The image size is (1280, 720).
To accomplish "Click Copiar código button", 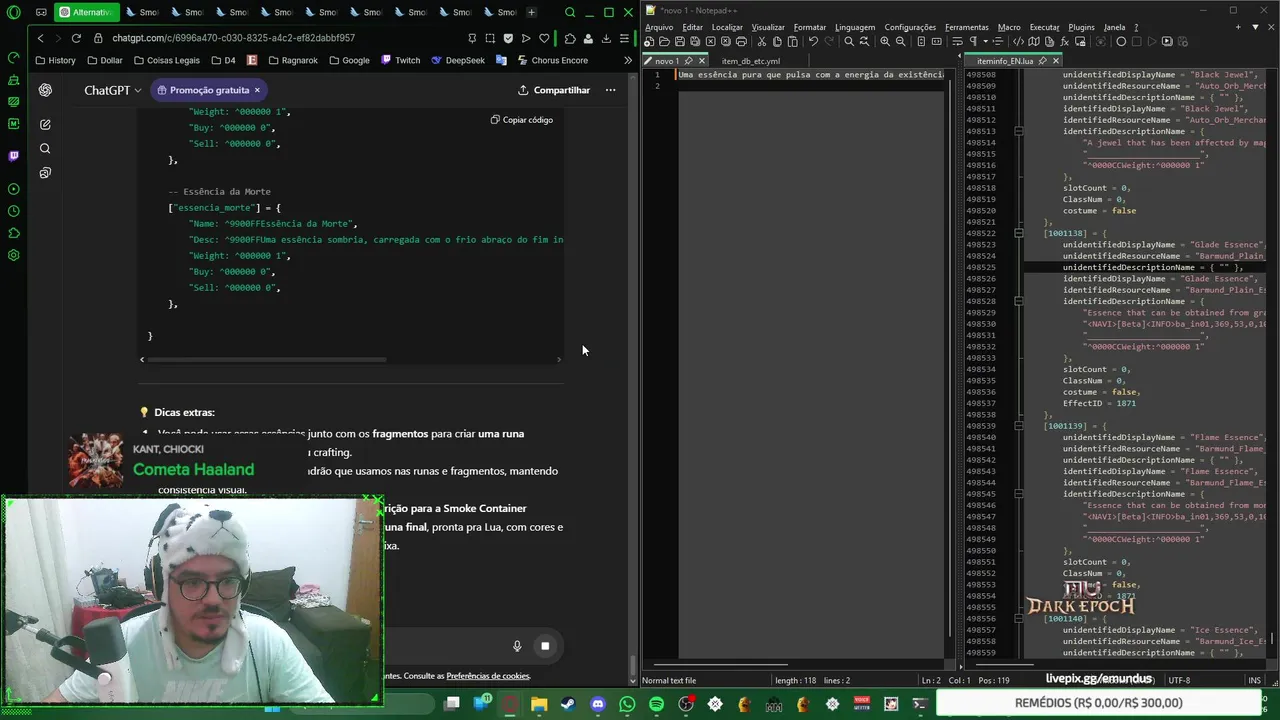I will click(521, 120).
